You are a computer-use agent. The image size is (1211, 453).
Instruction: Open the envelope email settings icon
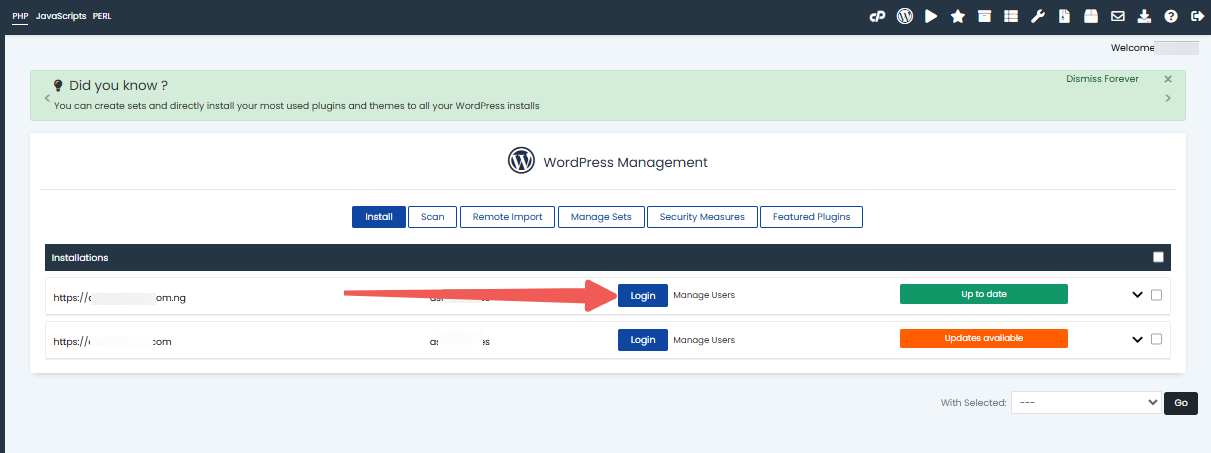click(1118, 16)
